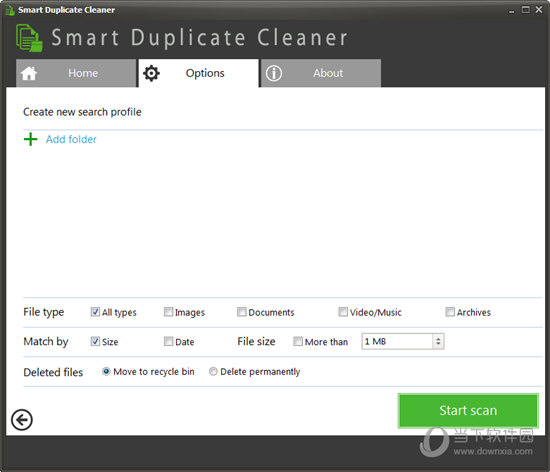Click the 'File size' label

pyautogui.click(x=256, y=341)
